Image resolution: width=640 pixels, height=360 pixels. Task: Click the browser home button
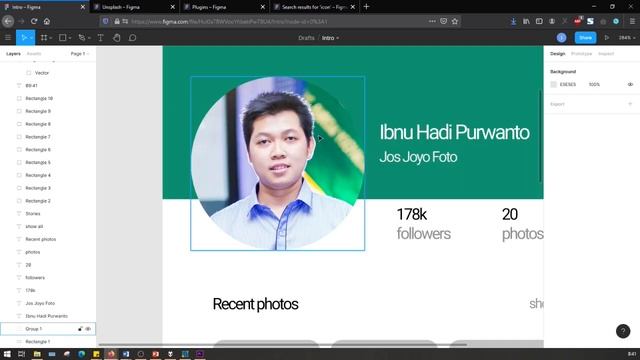pyautogui.click(x=47, y=21)
